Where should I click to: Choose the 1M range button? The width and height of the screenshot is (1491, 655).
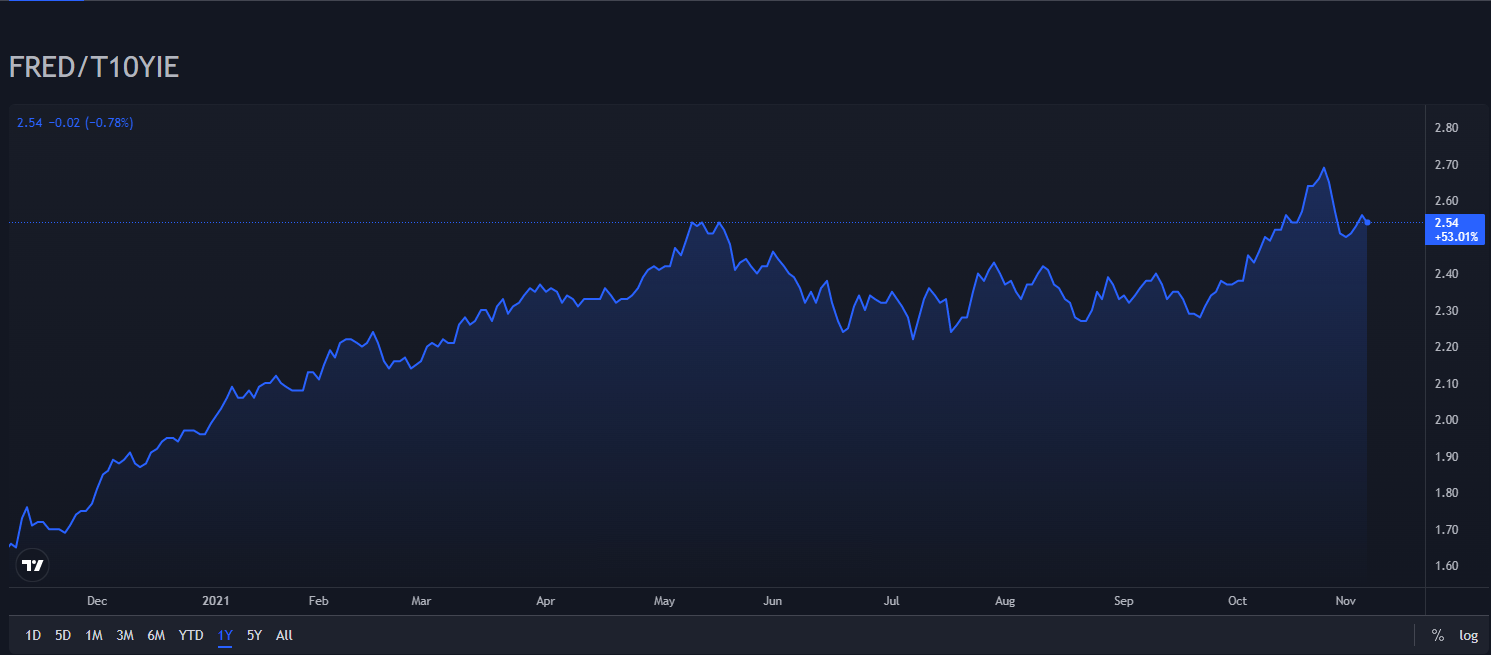94,635
